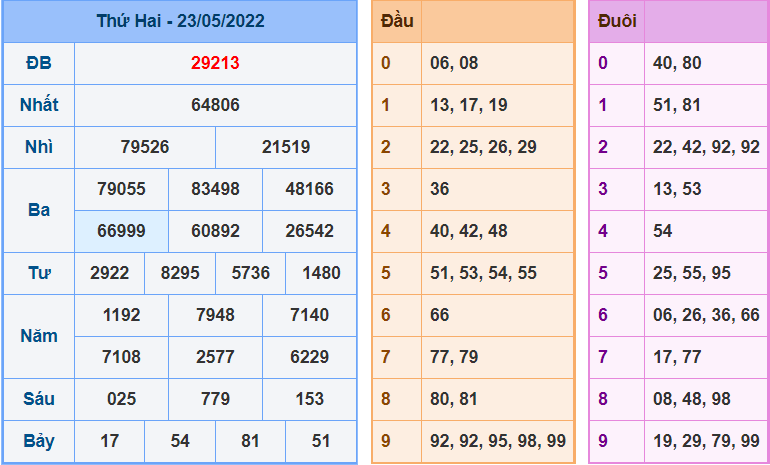Select second prize number 21519
This screenshot has width=770, height=465.
click(x=286, y=147)
